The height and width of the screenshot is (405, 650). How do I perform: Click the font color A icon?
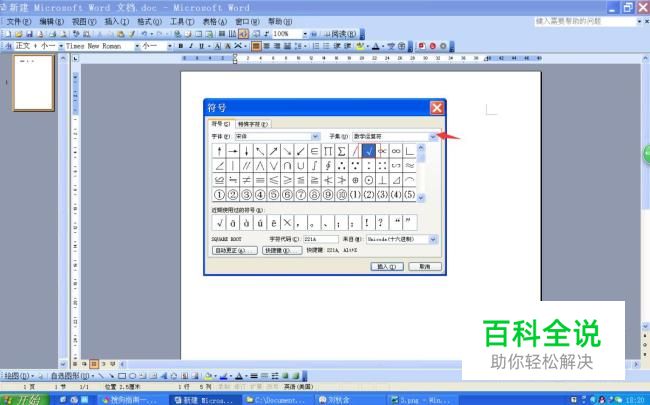click(376, 46)
